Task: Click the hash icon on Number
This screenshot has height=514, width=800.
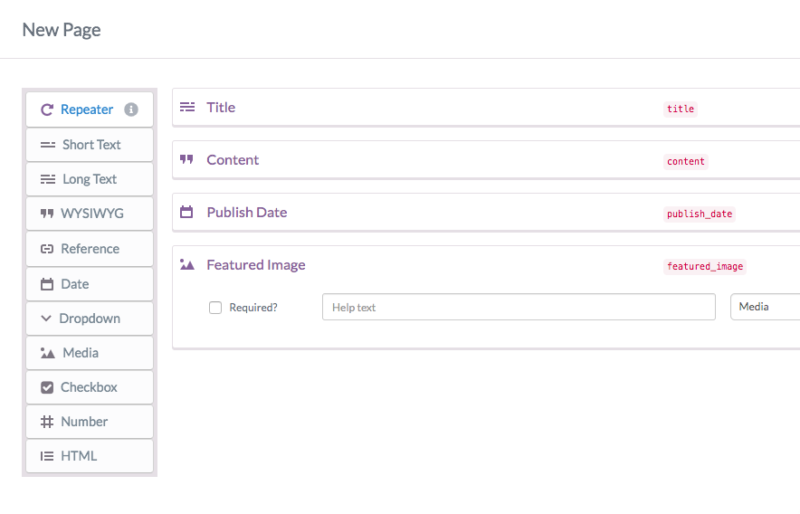Action: (47, 422)
